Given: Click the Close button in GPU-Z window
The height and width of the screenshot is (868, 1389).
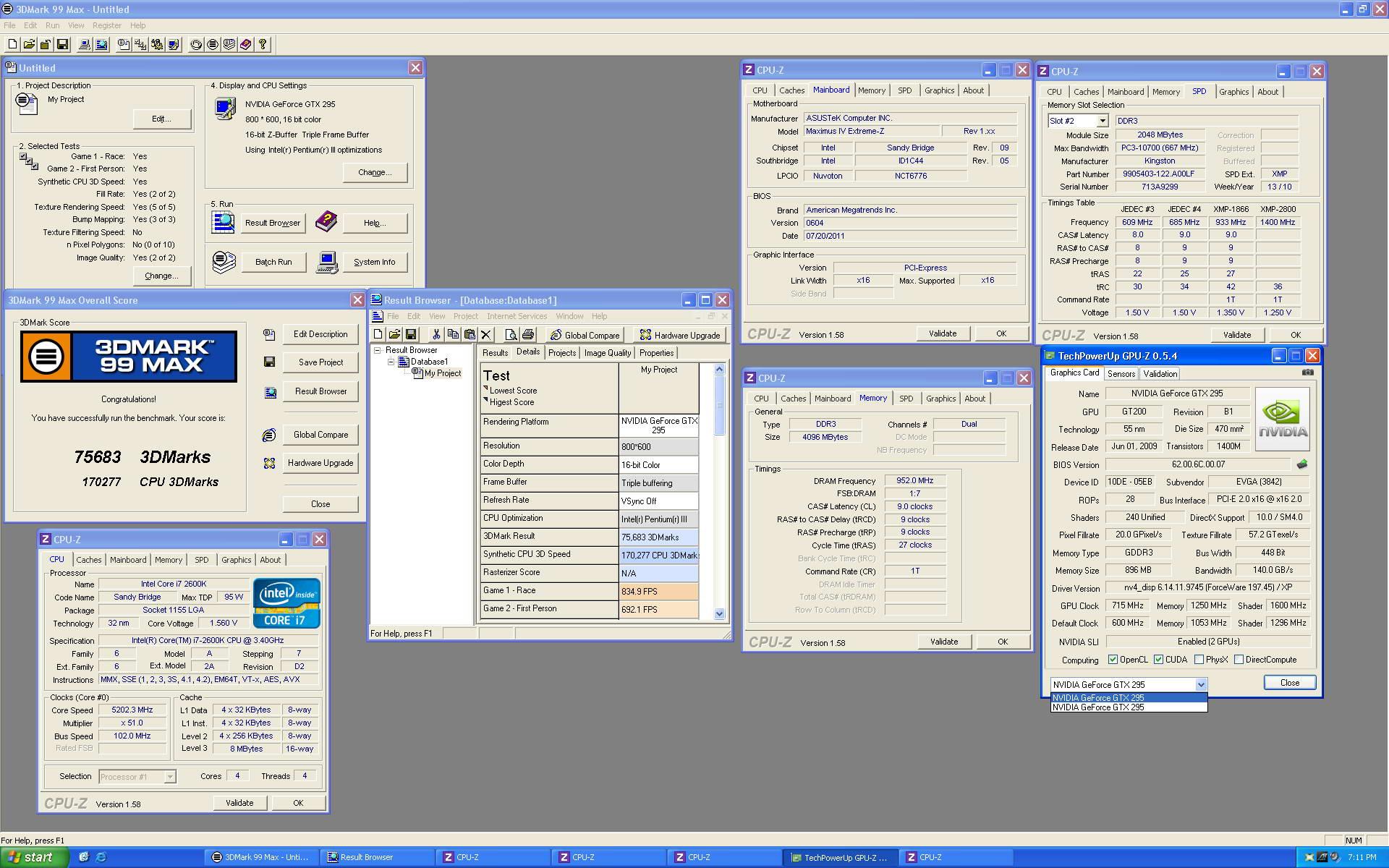Looking at the screenshot, I should click(x=1289, y=683).
